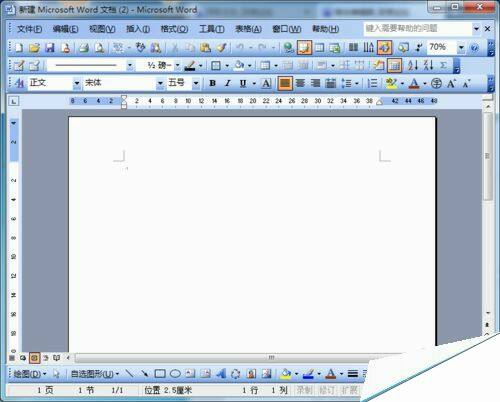Apply the red font color A in Formatting toolbar
The image size is (500, 402).
pos(414,83)
